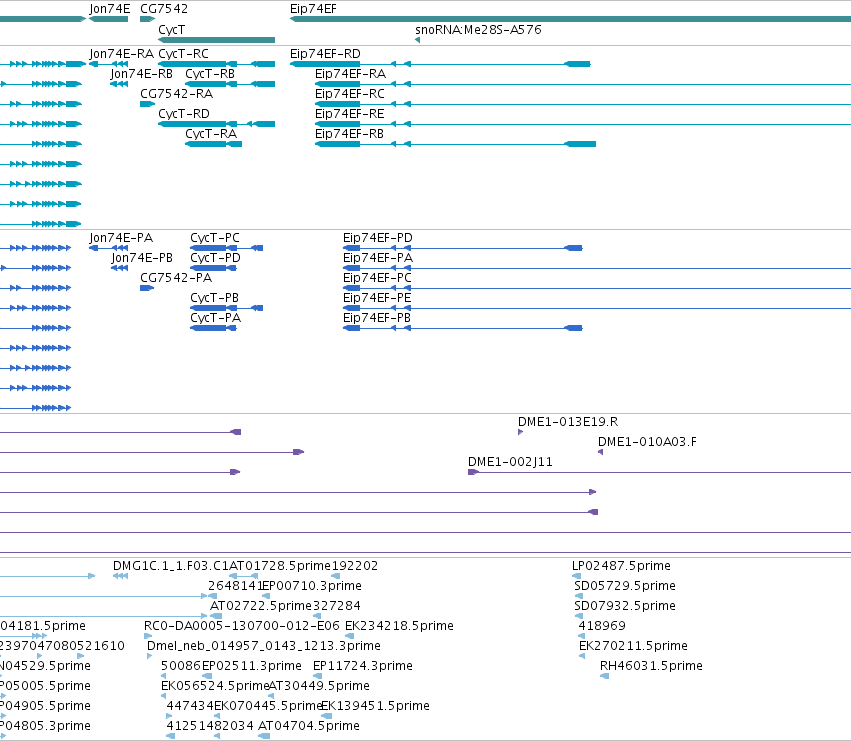Screen dimensions: 851x741
Task: Select protein Eip74EF-PE
Action: (377, 298)
